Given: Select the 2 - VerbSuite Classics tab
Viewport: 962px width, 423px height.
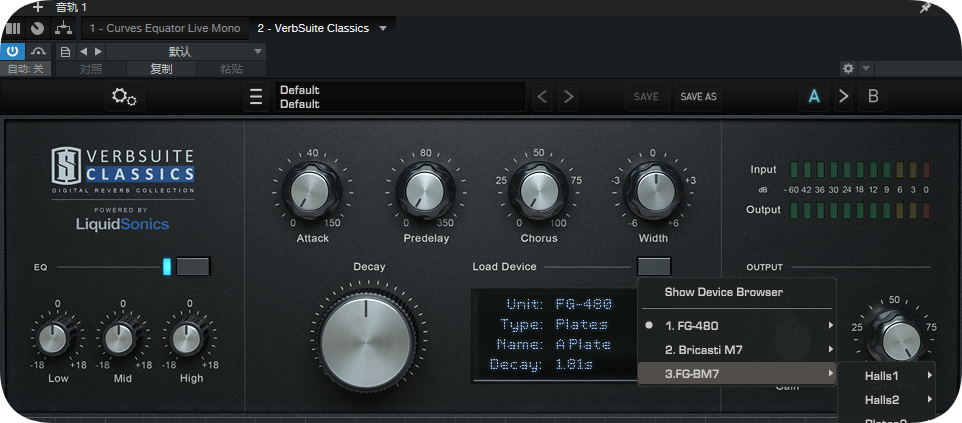Looking at the screenshot, I should 313,28.
